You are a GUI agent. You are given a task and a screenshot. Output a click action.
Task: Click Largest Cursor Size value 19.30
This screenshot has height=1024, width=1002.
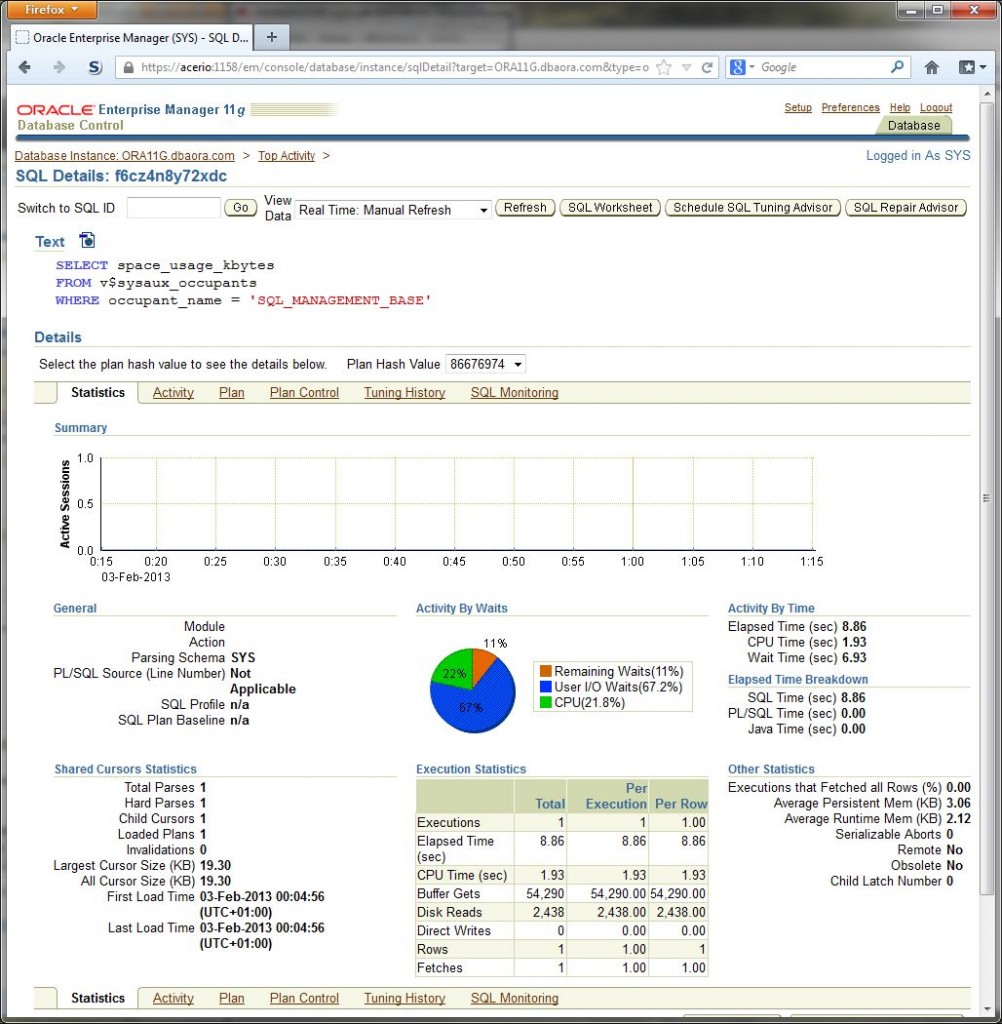point(216,865)
